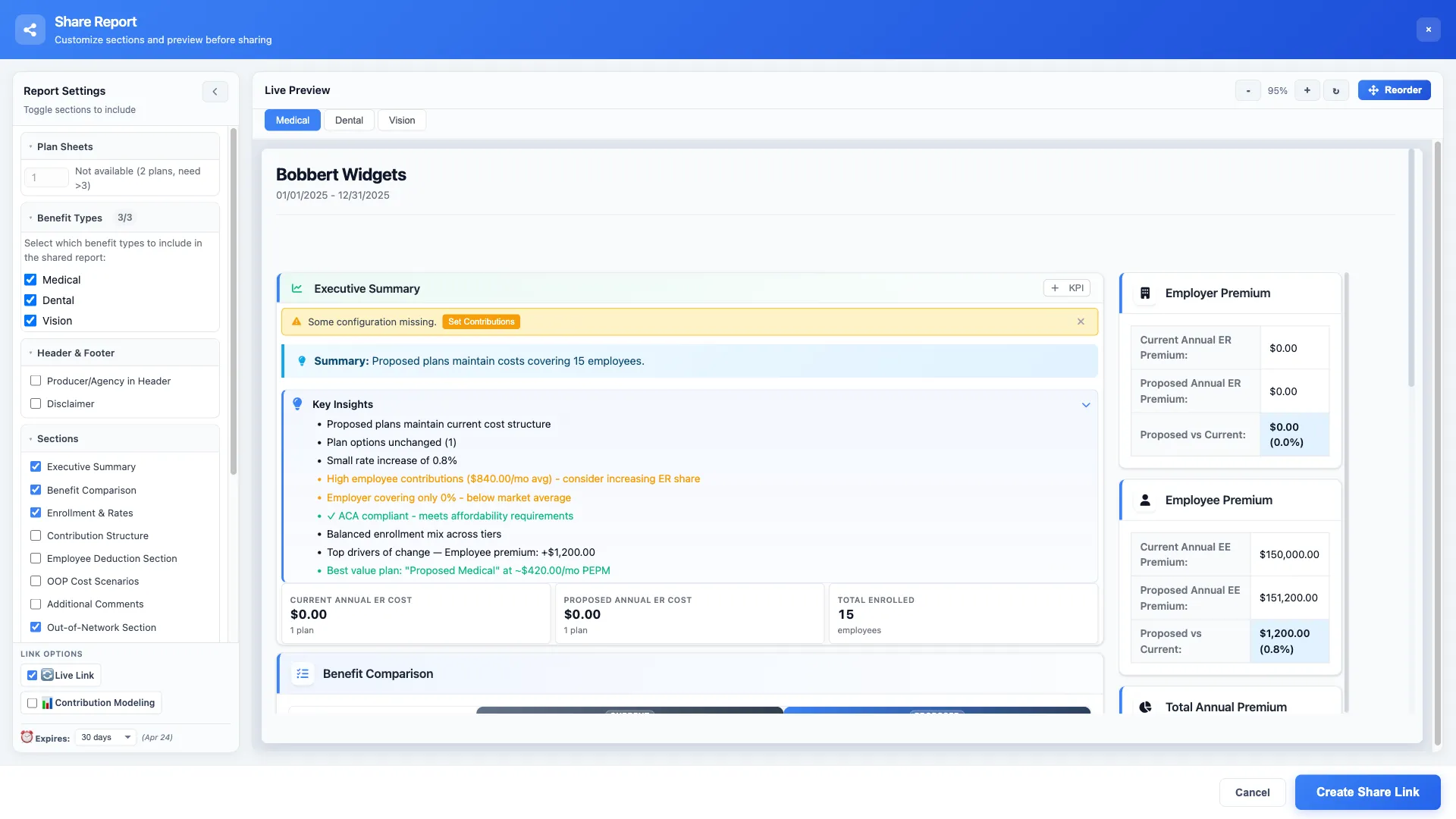Collapse the Report Settings sidebar

[x=215, y=91]
